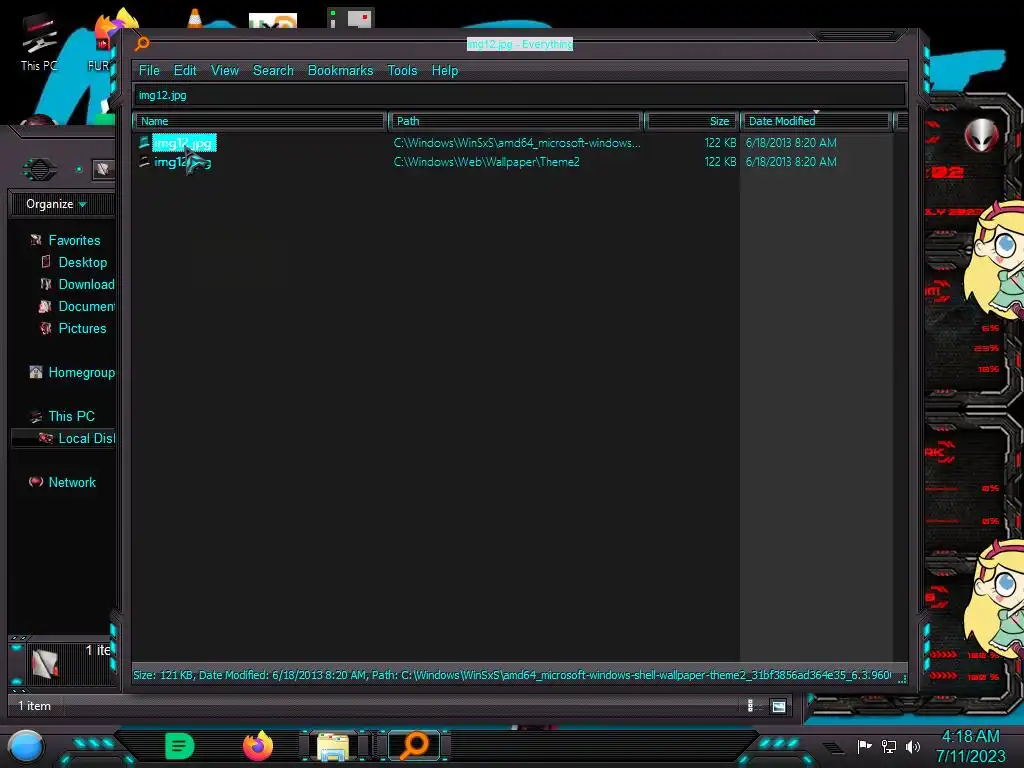Select This PC in Explorer navigation pane
Viewport: 1024px width, 768px height.
(71, 416)
